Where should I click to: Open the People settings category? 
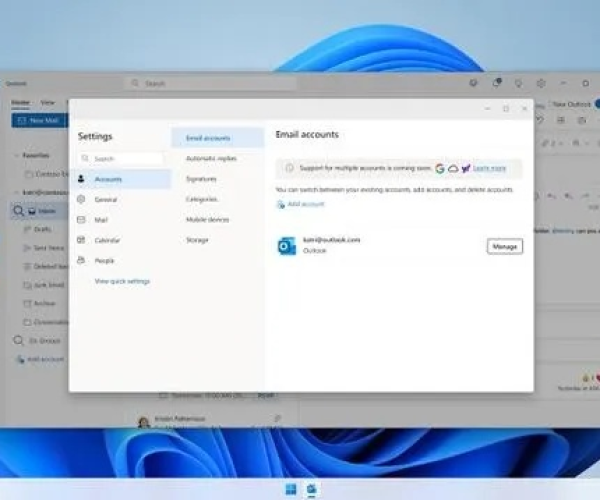[x=105, y=261]
